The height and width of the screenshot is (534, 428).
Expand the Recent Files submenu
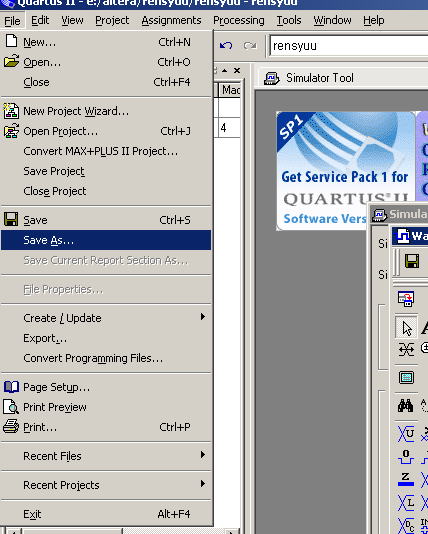pos(106,456)
